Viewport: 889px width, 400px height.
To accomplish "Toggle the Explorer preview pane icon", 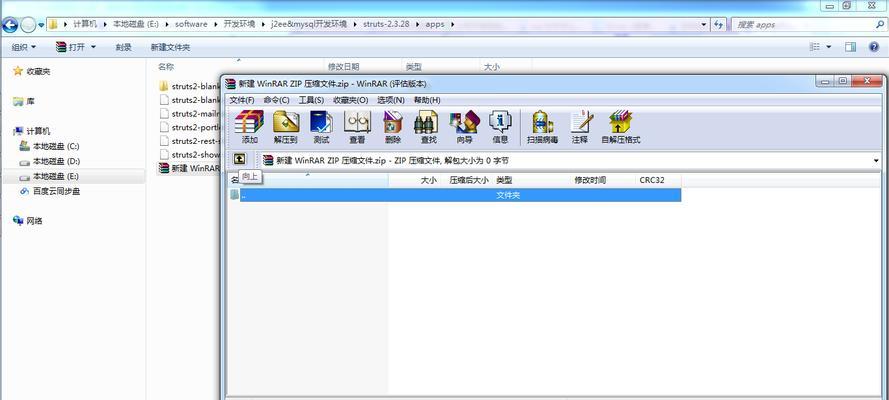I will [x=850, y=47].
